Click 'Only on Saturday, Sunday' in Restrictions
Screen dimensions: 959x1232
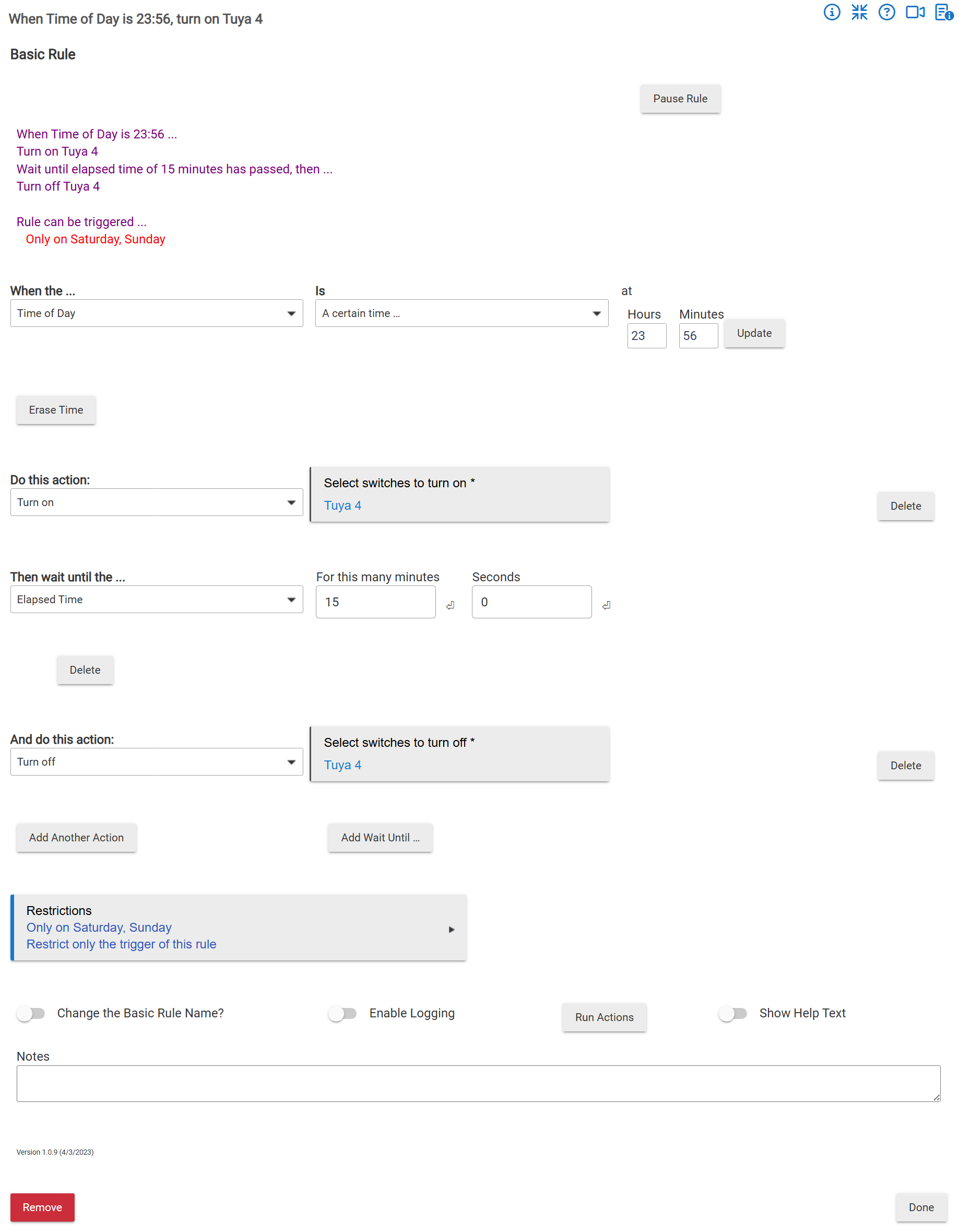[99, 928]
